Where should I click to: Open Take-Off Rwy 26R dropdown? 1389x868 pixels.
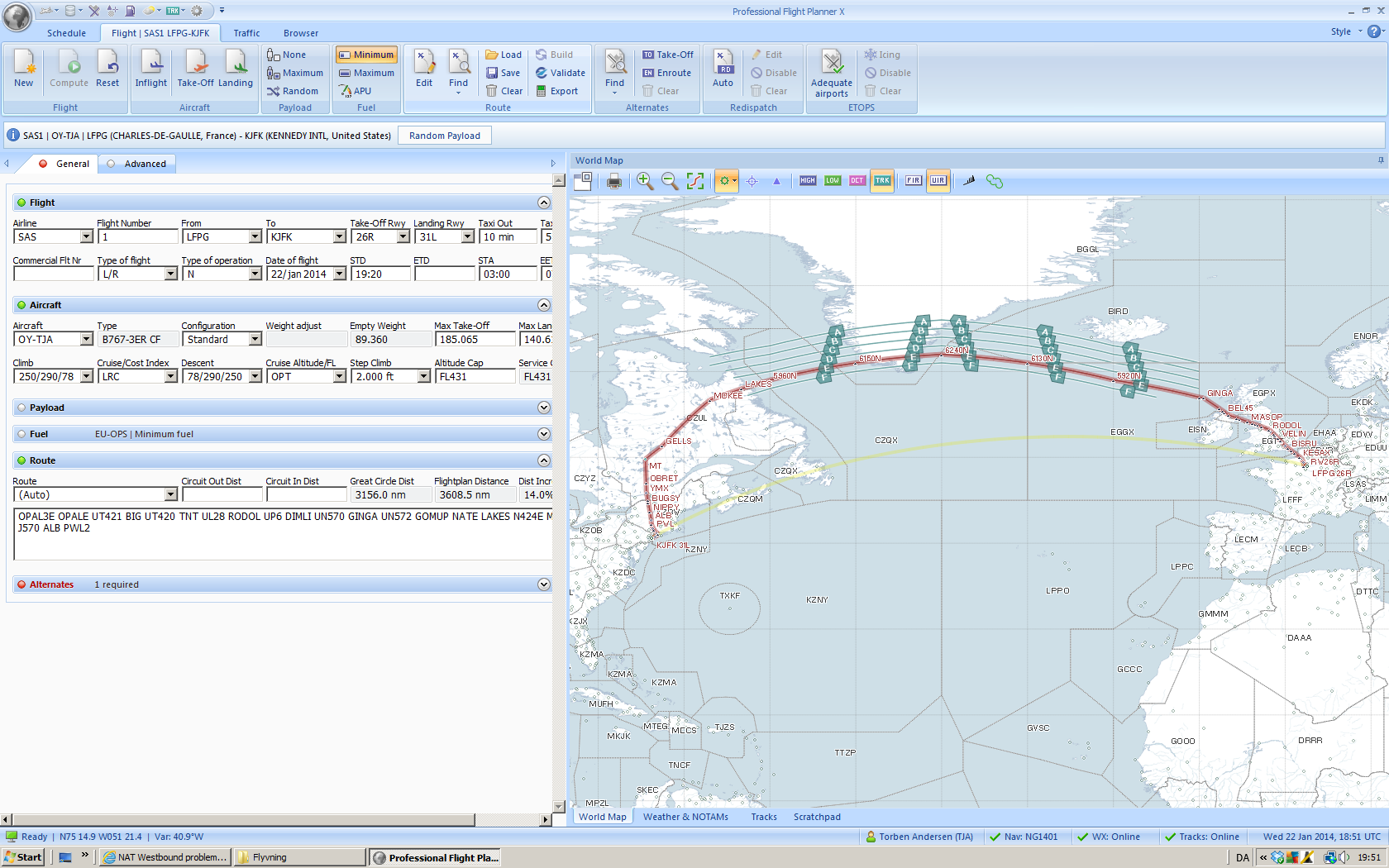tap(403, 236)
